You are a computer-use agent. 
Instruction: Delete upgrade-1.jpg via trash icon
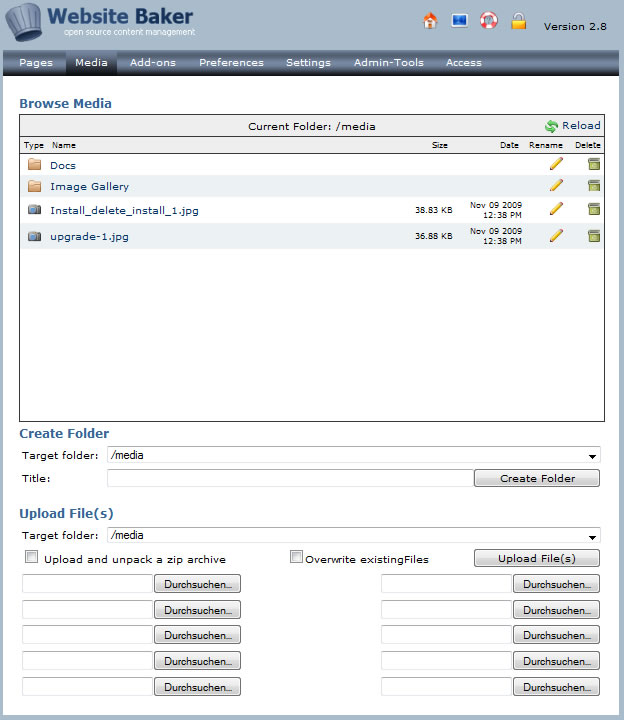pyautogui.click(x=594, y=236)
